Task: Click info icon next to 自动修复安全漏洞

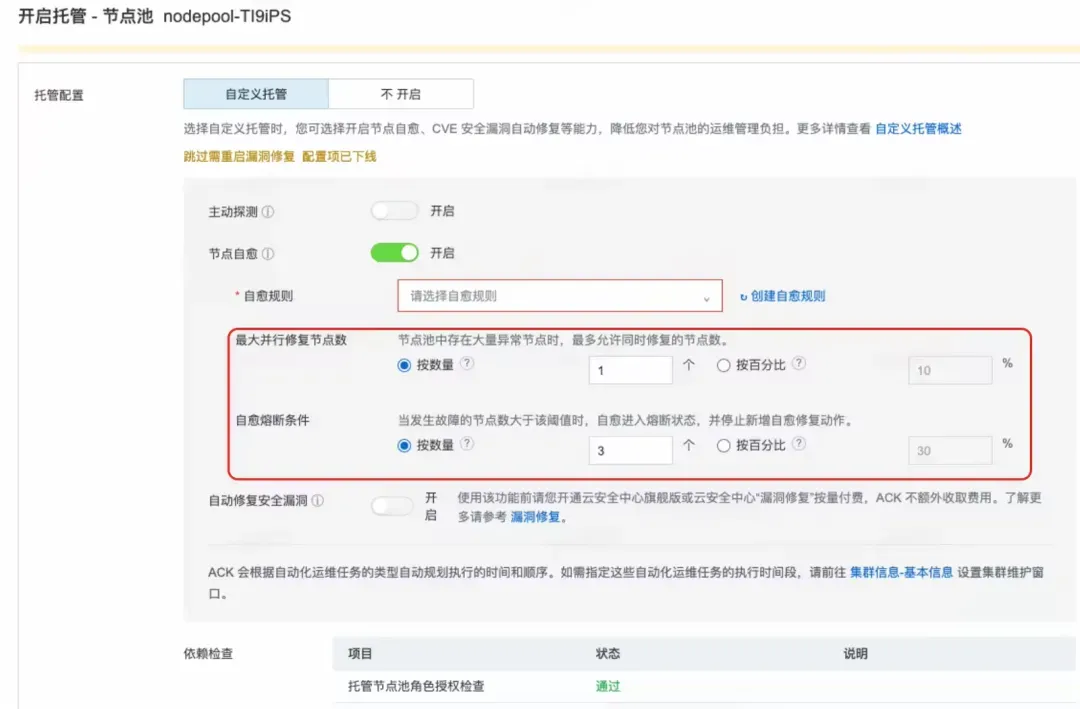Action: pyautogui.click(x=318, y=501)
